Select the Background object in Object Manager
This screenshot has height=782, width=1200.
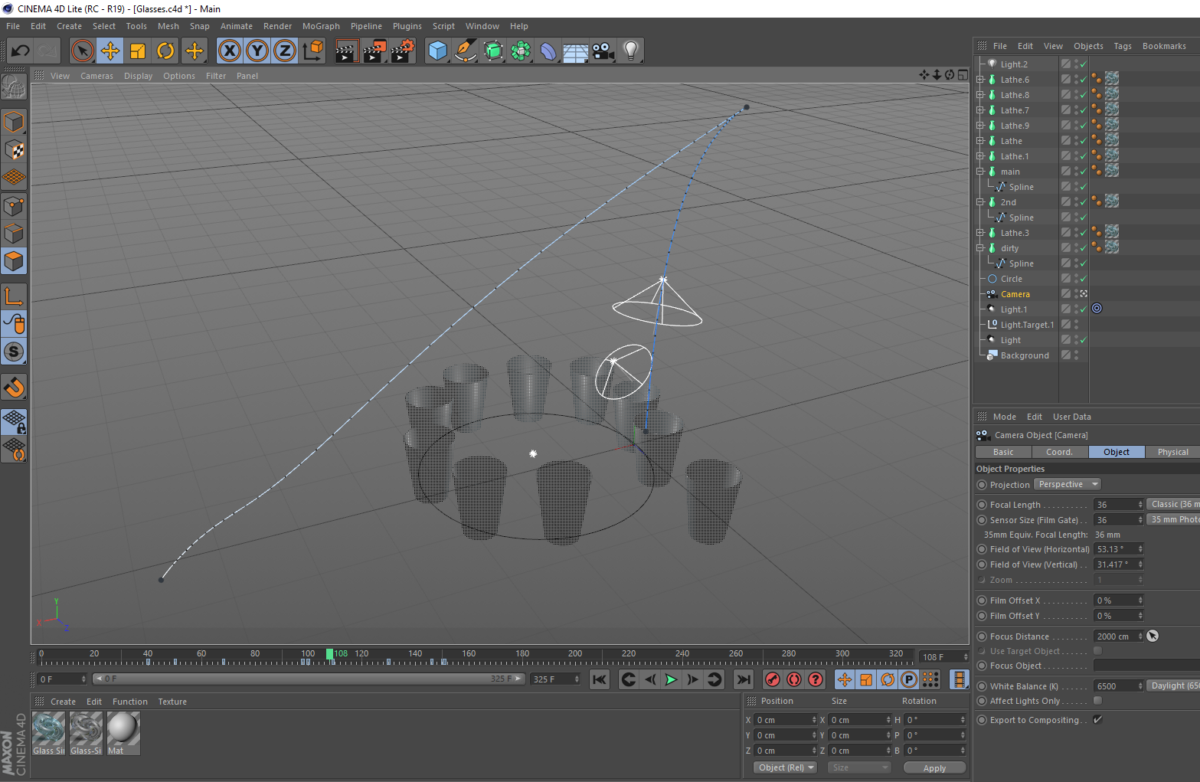[1025, 355]
